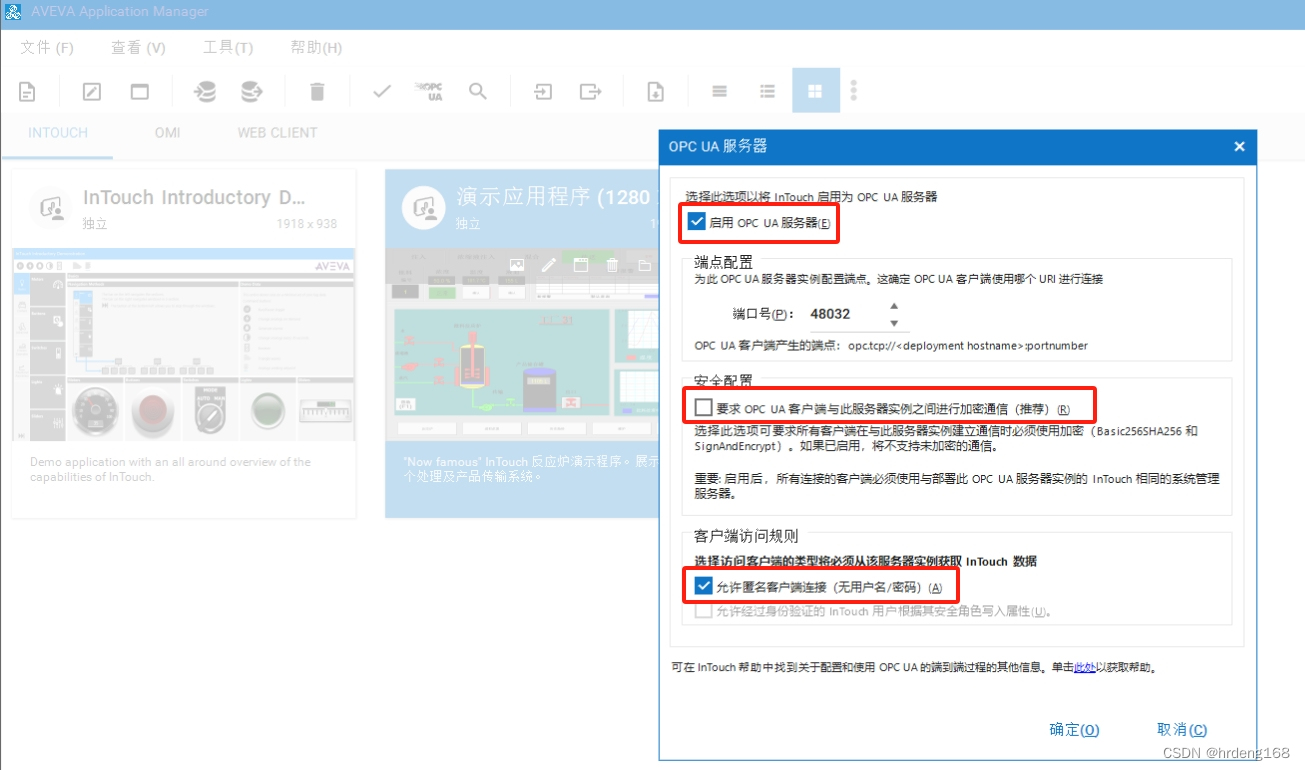Click the "Now famous" InTouch description text
Viewport: 1305px width, 770px height.
pyautogui.click(x=531, y=469)
